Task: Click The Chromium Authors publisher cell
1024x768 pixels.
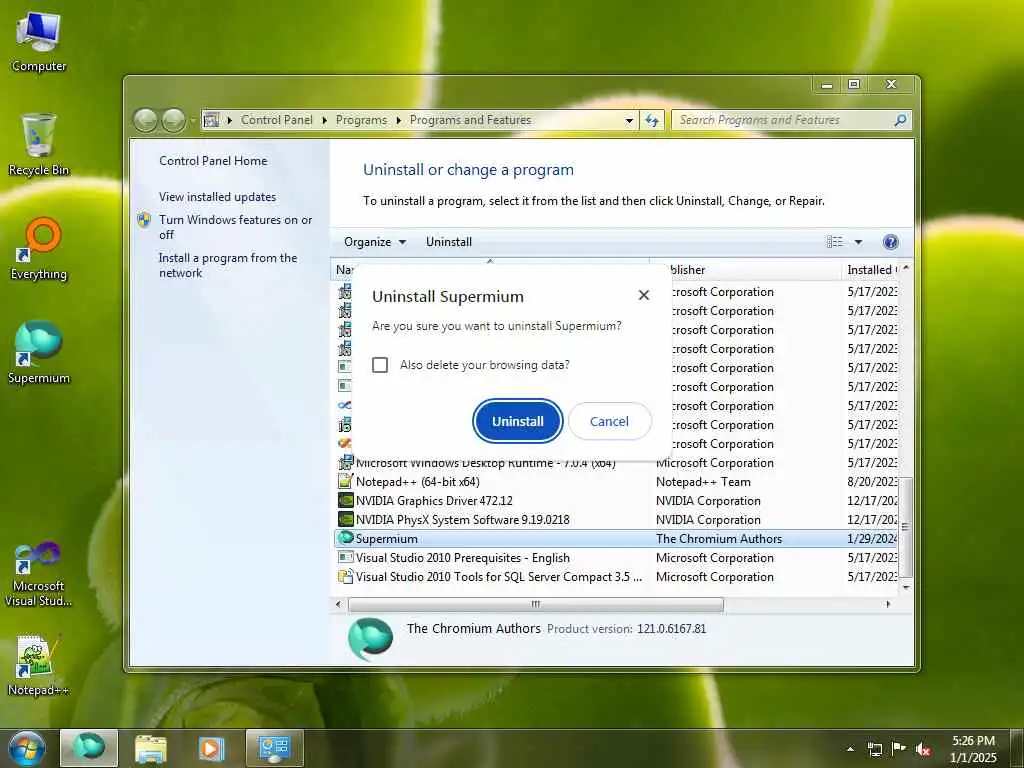Action: pos(718,539)
